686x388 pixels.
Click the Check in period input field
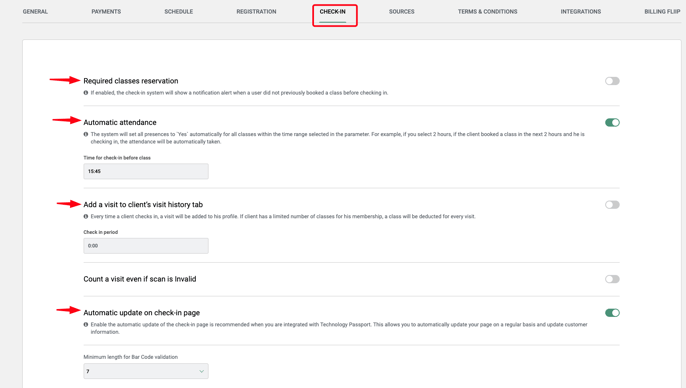[146, 246]
